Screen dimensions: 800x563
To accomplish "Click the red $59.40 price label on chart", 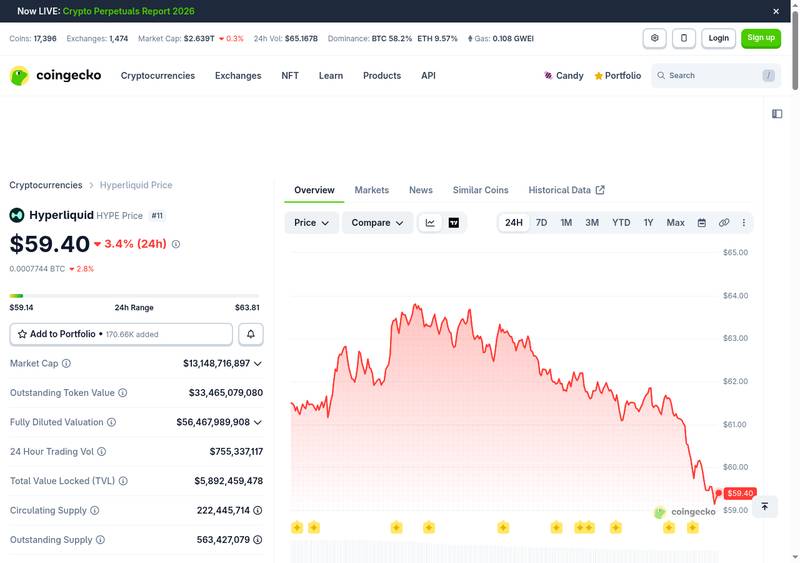I will coord(740,493).
